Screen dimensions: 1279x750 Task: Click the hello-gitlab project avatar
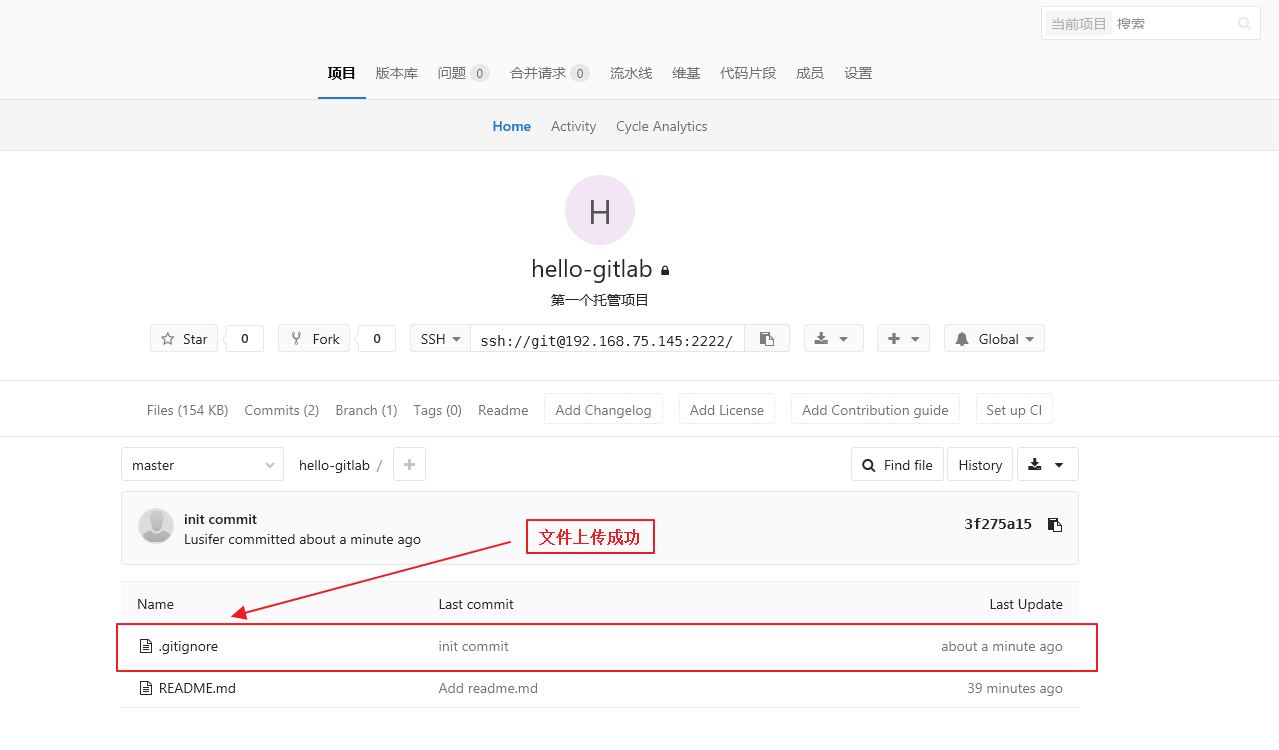click(x=599, y=210)
